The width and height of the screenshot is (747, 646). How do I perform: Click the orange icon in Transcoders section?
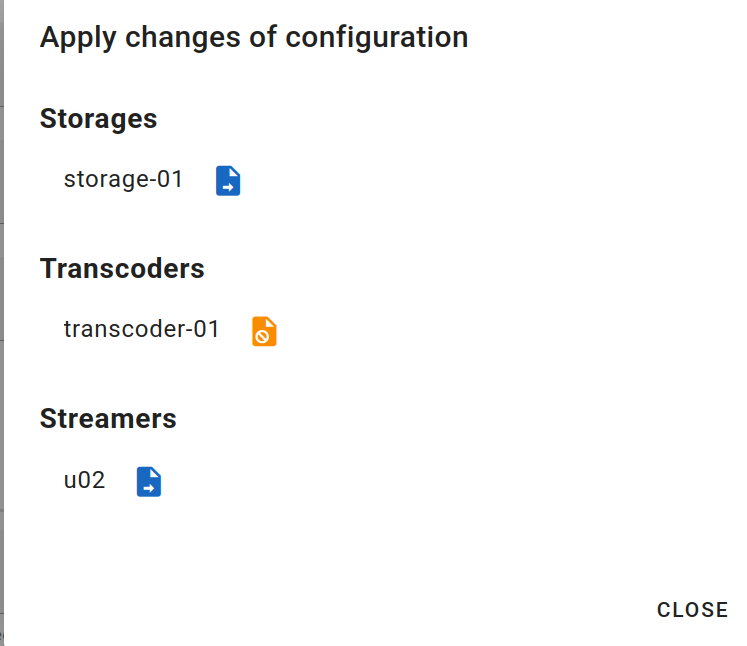pyautogui.click(x=264, y=331)
